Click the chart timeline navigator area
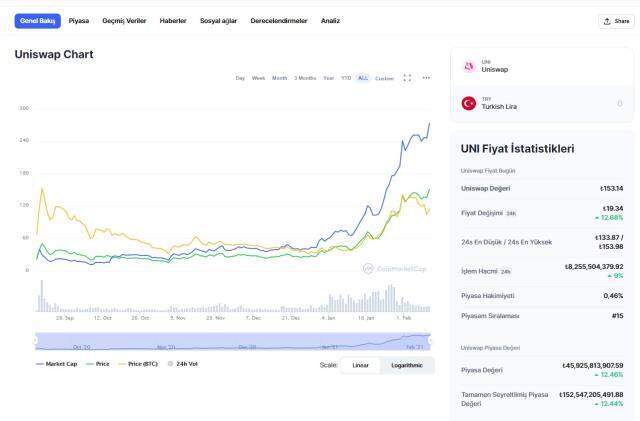640x421 pixels. click(x=233, y=341)
